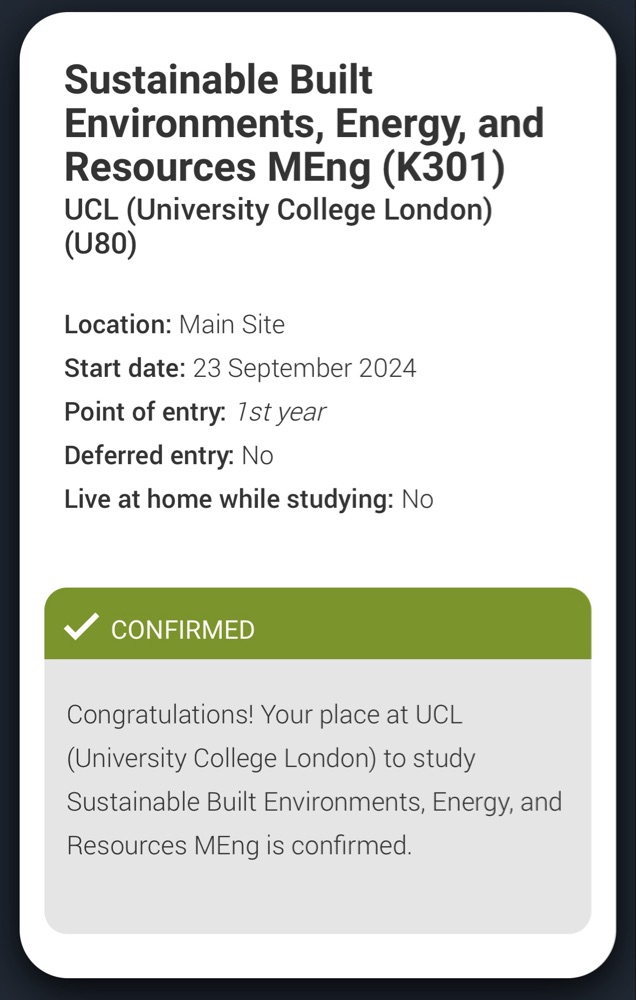636x1000 pixels.
Task: Click the Deferred entry: No row
Action: coord(168,455)
